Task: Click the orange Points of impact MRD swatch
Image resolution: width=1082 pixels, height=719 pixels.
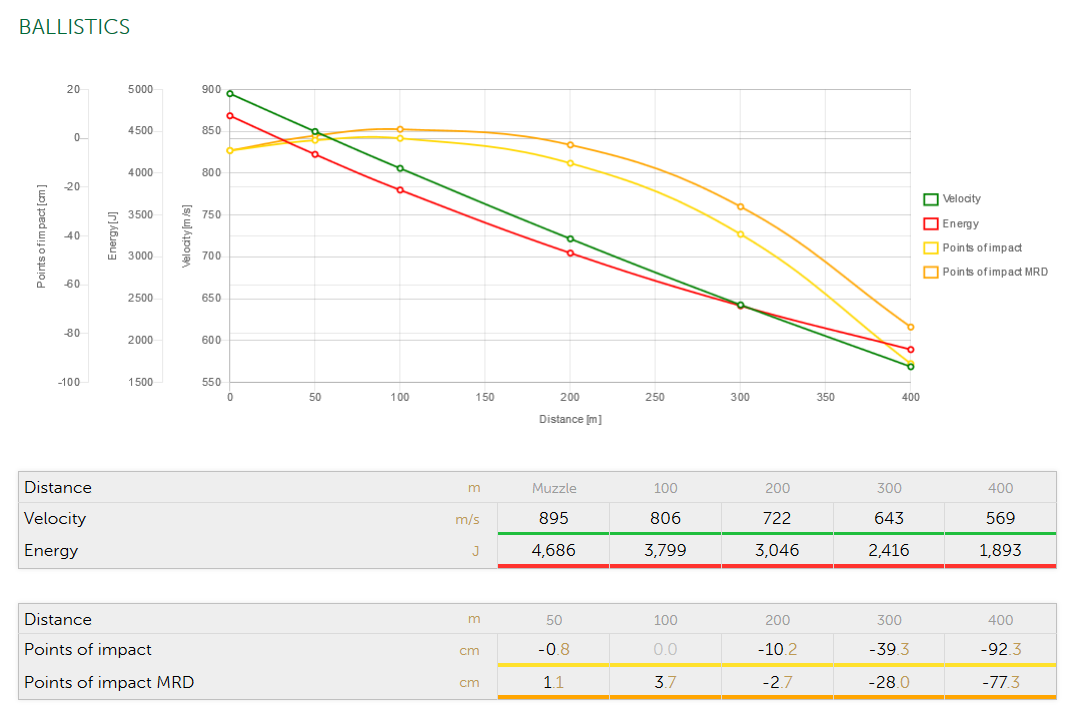Action: [930, 272]
